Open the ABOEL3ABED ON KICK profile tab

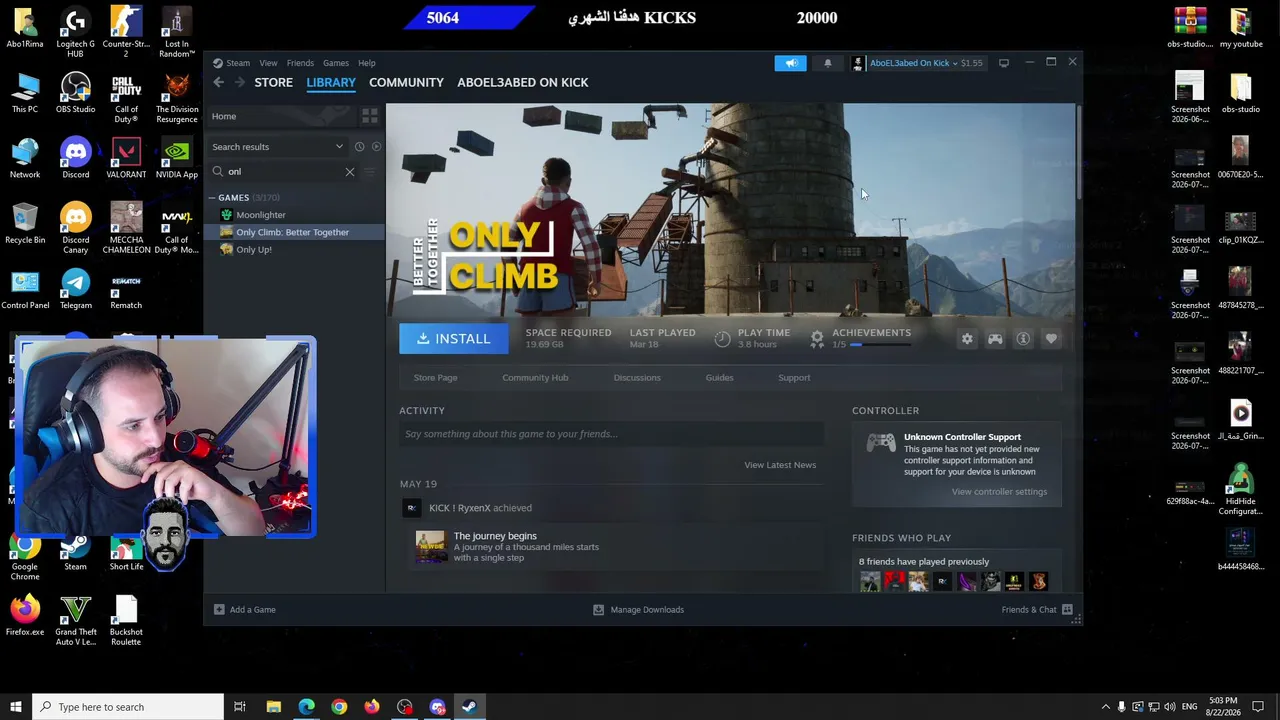coord(523,82)
